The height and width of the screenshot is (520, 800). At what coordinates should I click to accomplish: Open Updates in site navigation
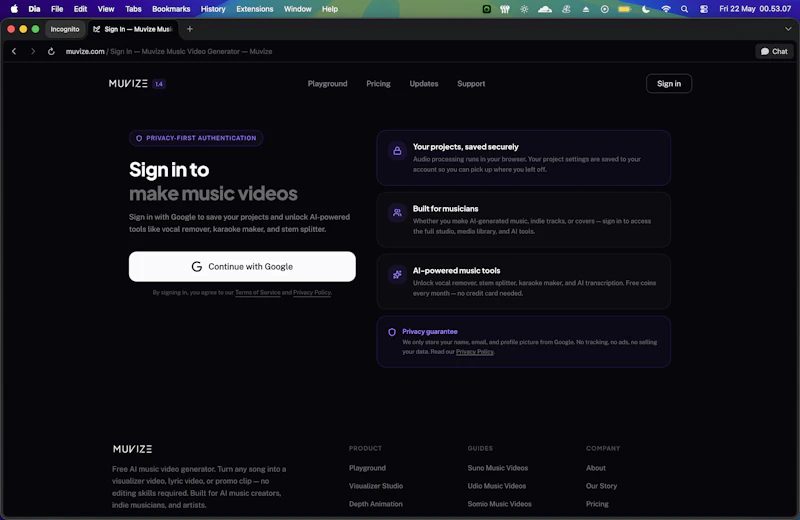tap(423, 83)
